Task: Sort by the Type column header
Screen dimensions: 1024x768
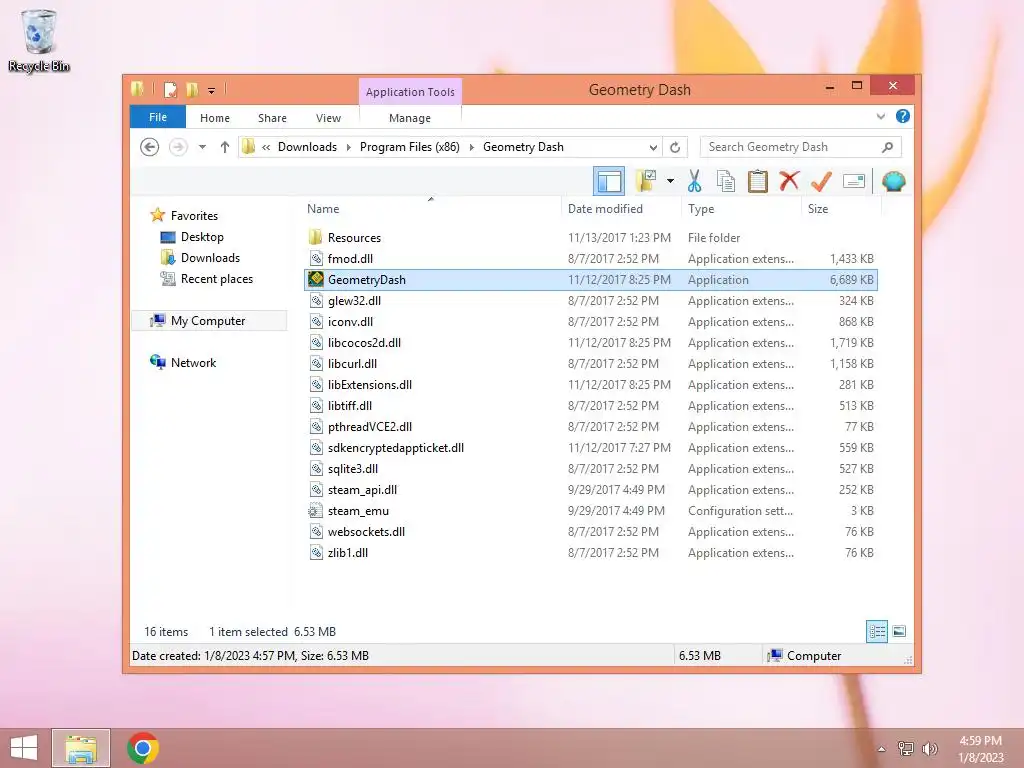Action: [701, 208]
